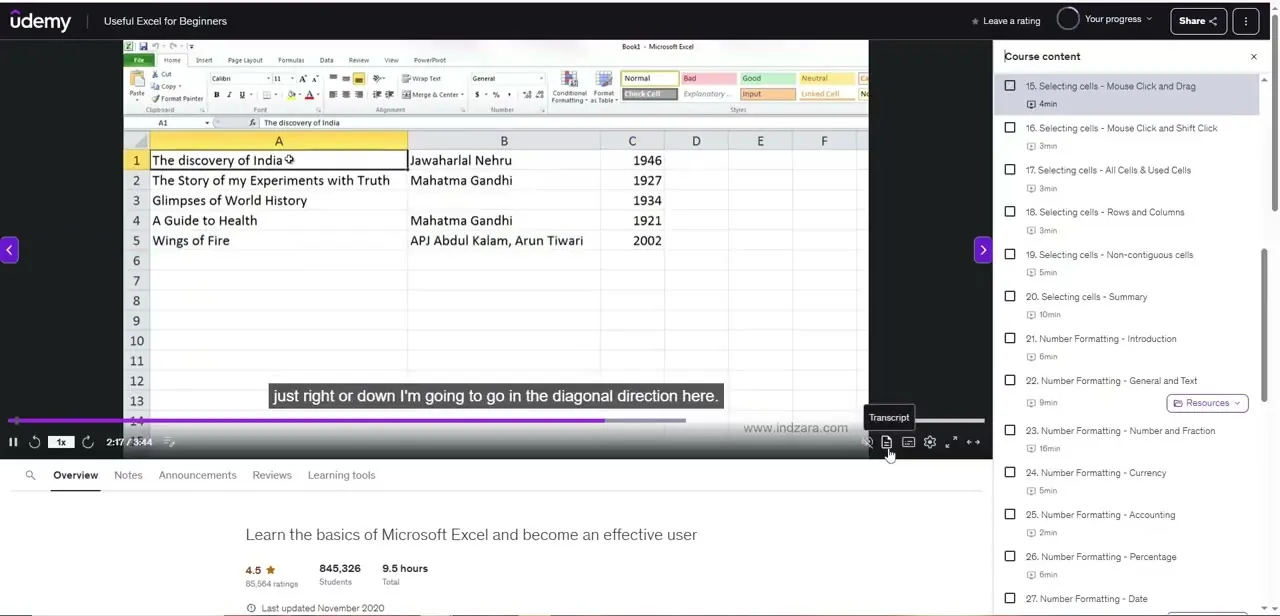
Task: Close the Course content sidebar
Action: pyautogui.click(x=1253, y=57)
